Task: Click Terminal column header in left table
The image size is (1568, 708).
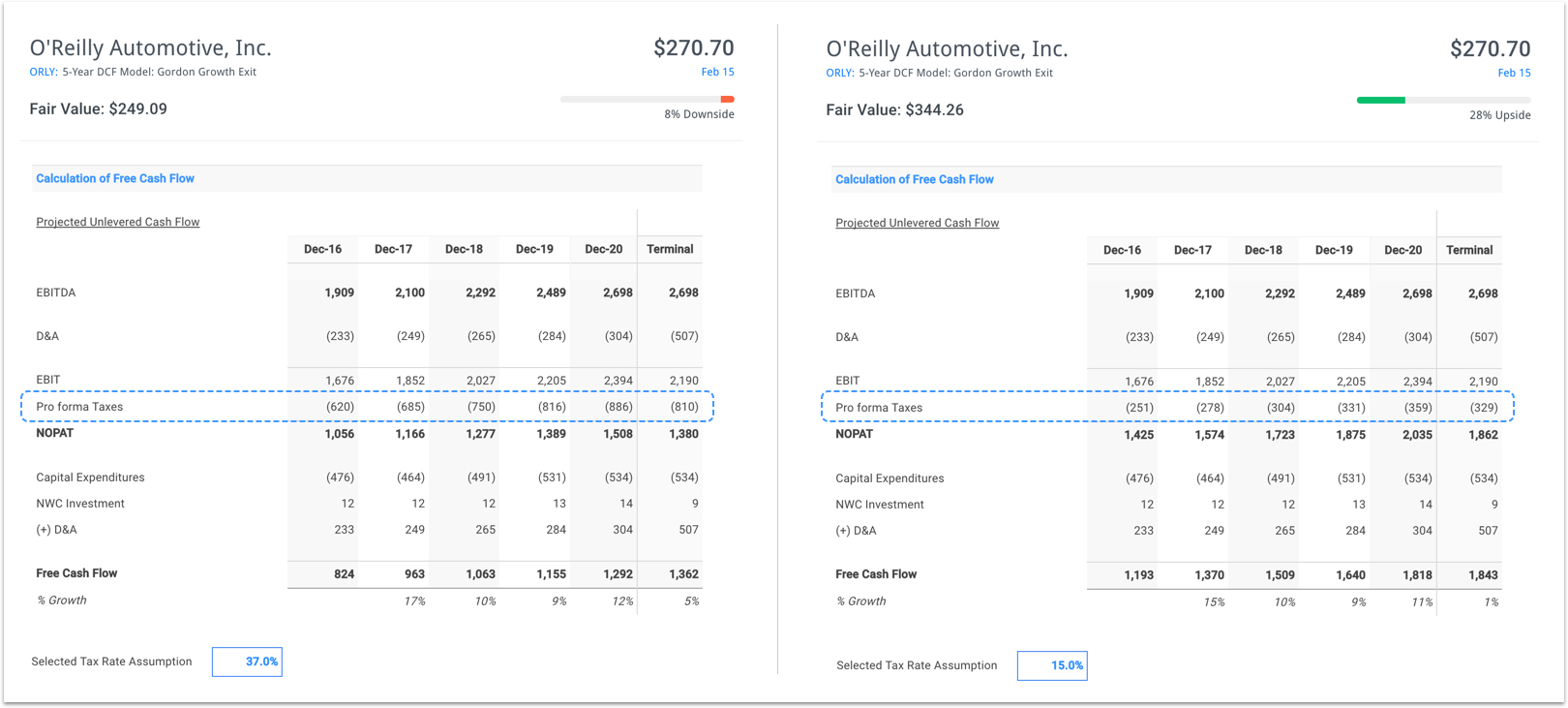Action: 670,249
